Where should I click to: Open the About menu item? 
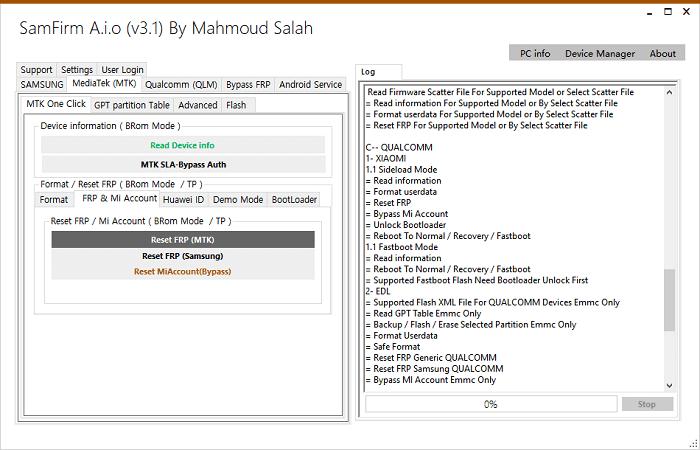pyautogui.click(x=662, y=54)
